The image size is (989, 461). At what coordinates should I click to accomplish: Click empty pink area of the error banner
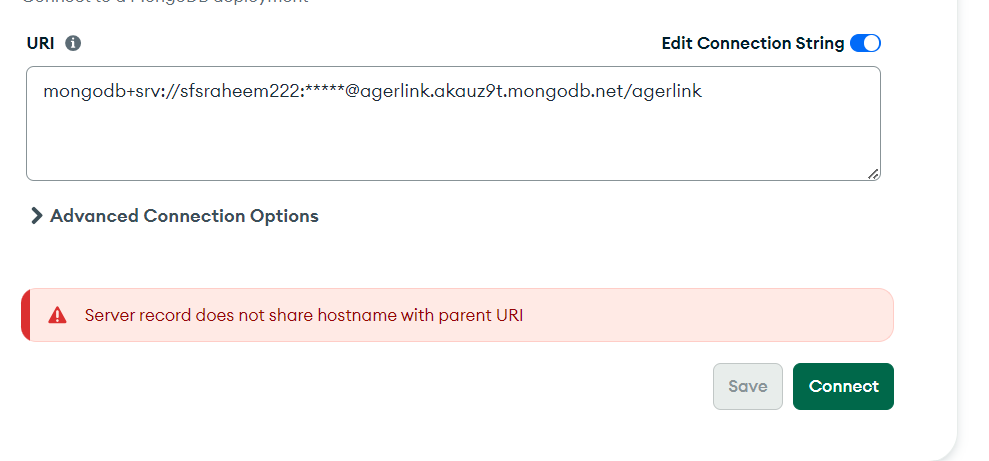[x=700, y=315]
